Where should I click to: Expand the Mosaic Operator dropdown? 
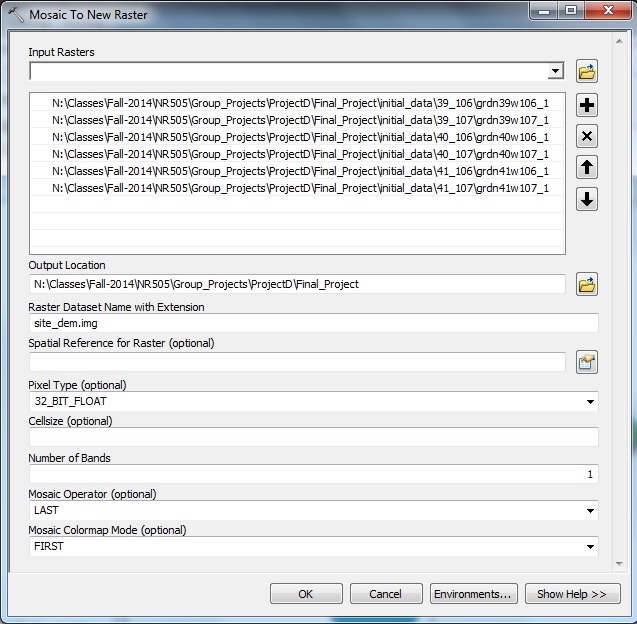point(589,511)
